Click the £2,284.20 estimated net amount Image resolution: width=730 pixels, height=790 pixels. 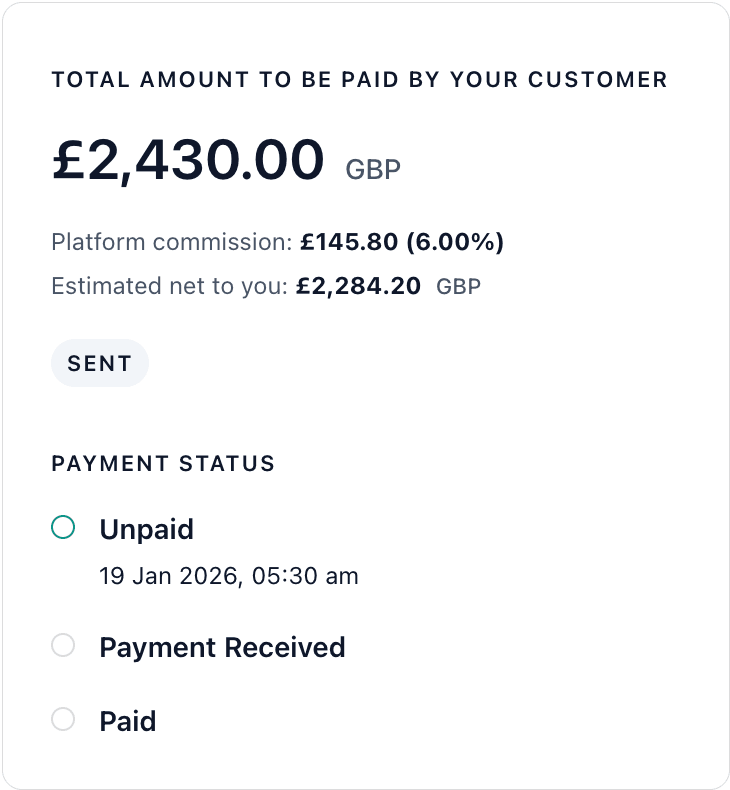(358, 287)
